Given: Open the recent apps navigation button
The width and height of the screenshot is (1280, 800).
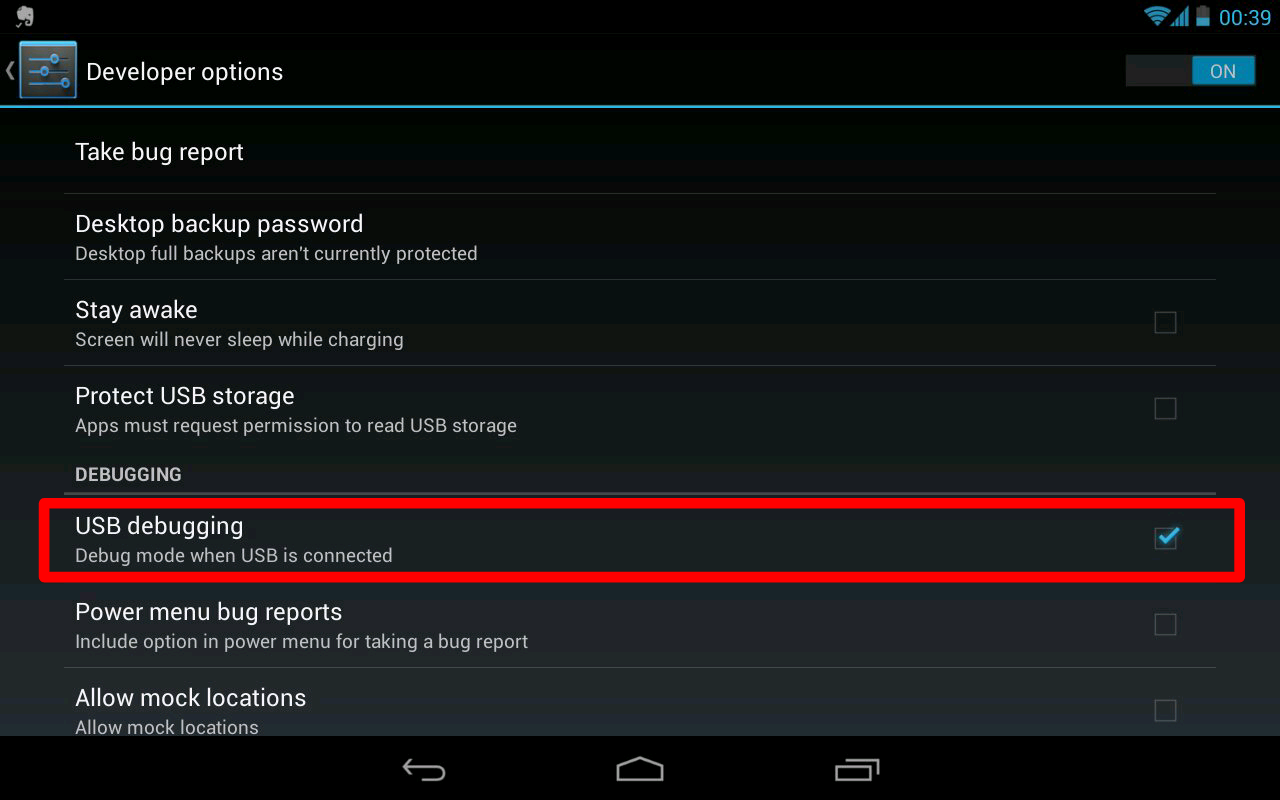Looking at the screenshot, I should point(856,769).
